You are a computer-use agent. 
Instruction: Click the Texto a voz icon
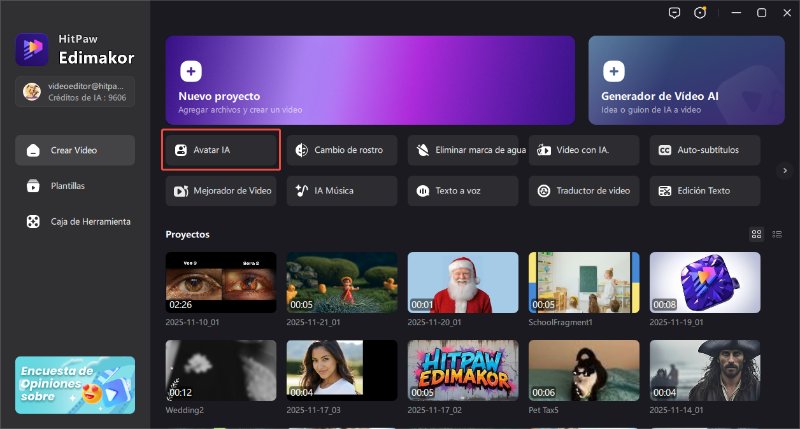(x=422, y=191)
